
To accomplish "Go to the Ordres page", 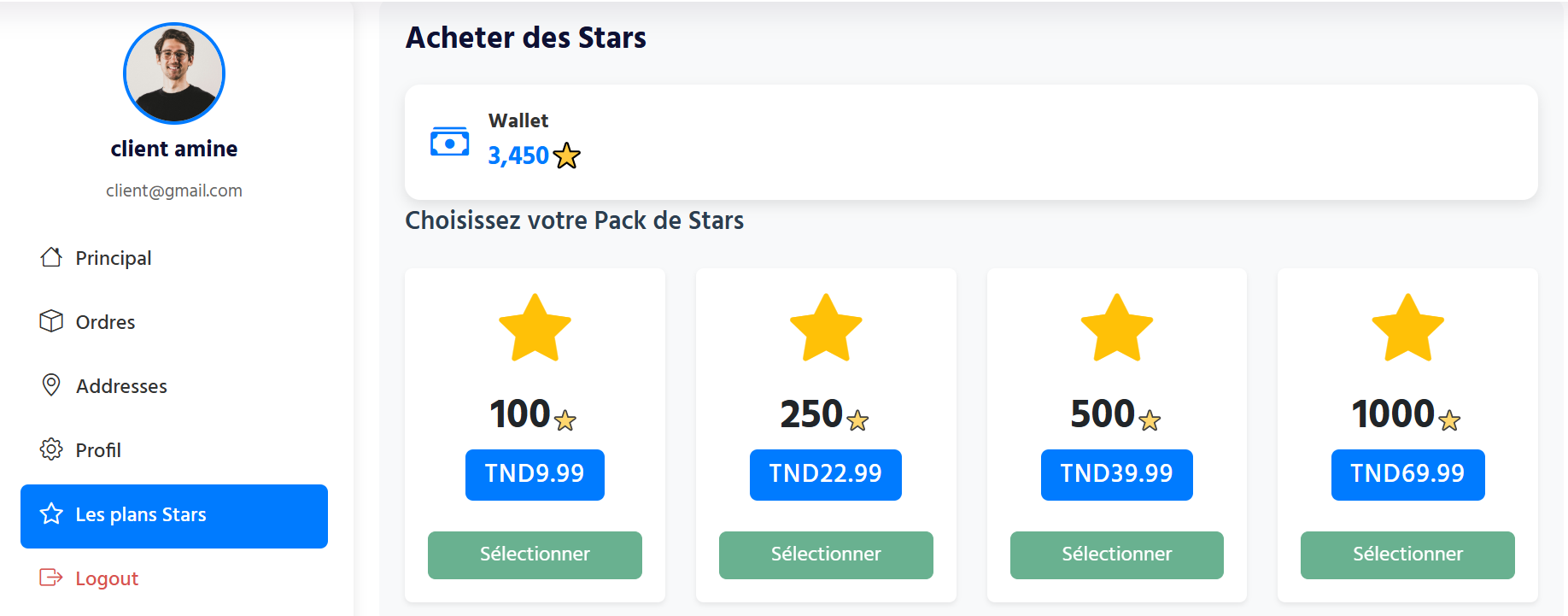I will [x=105, y=322].
